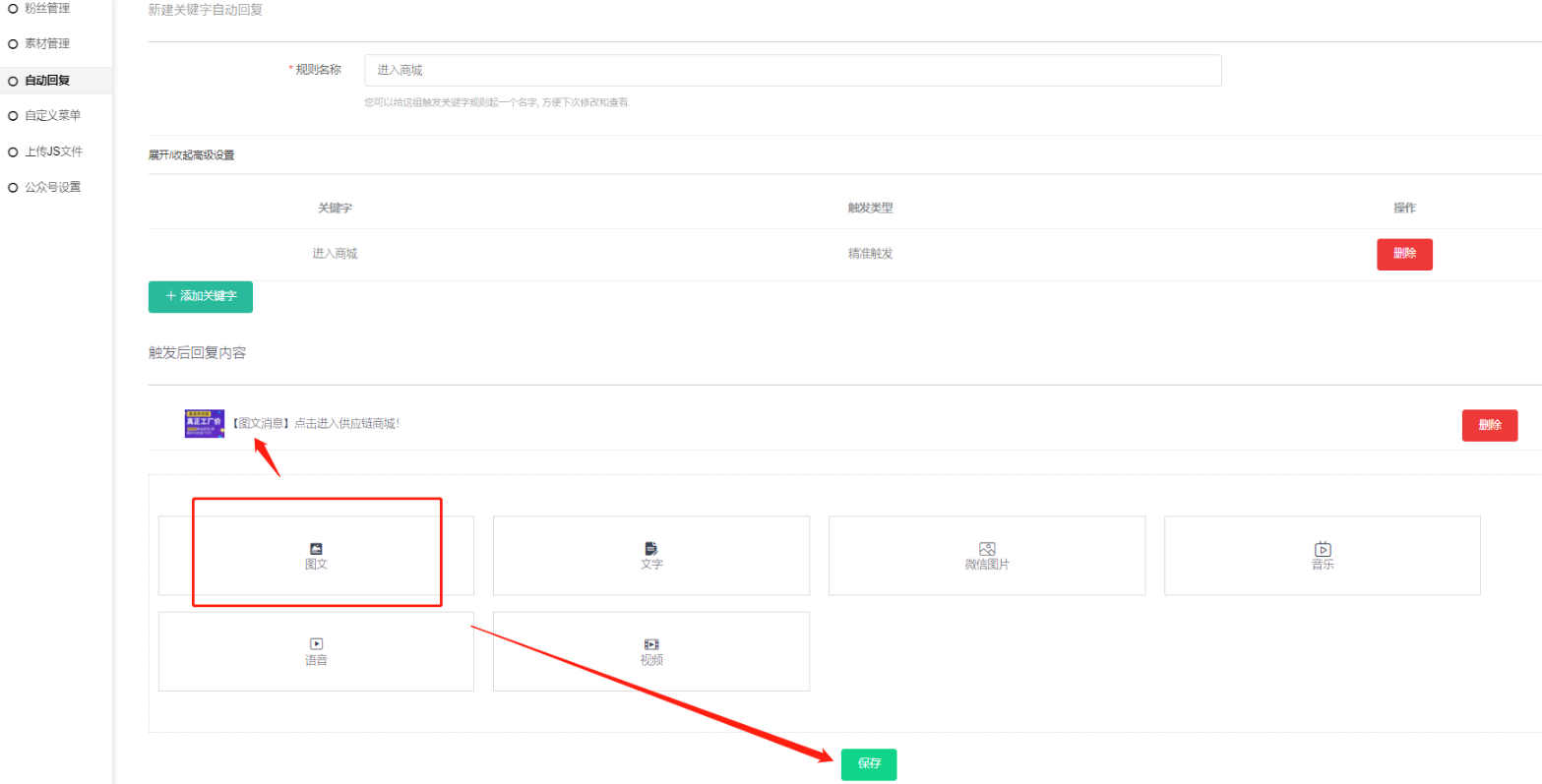1542x784 pixels.
Task: Select the 视频 video reply icon
Action: [650, 643]
